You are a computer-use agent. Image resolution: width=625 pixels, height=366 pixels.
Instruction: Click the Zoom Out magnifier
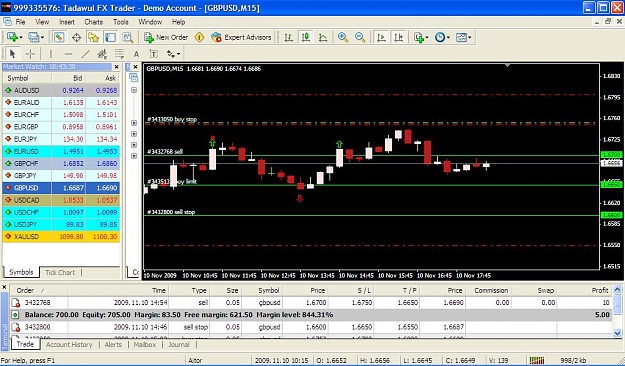360,37
